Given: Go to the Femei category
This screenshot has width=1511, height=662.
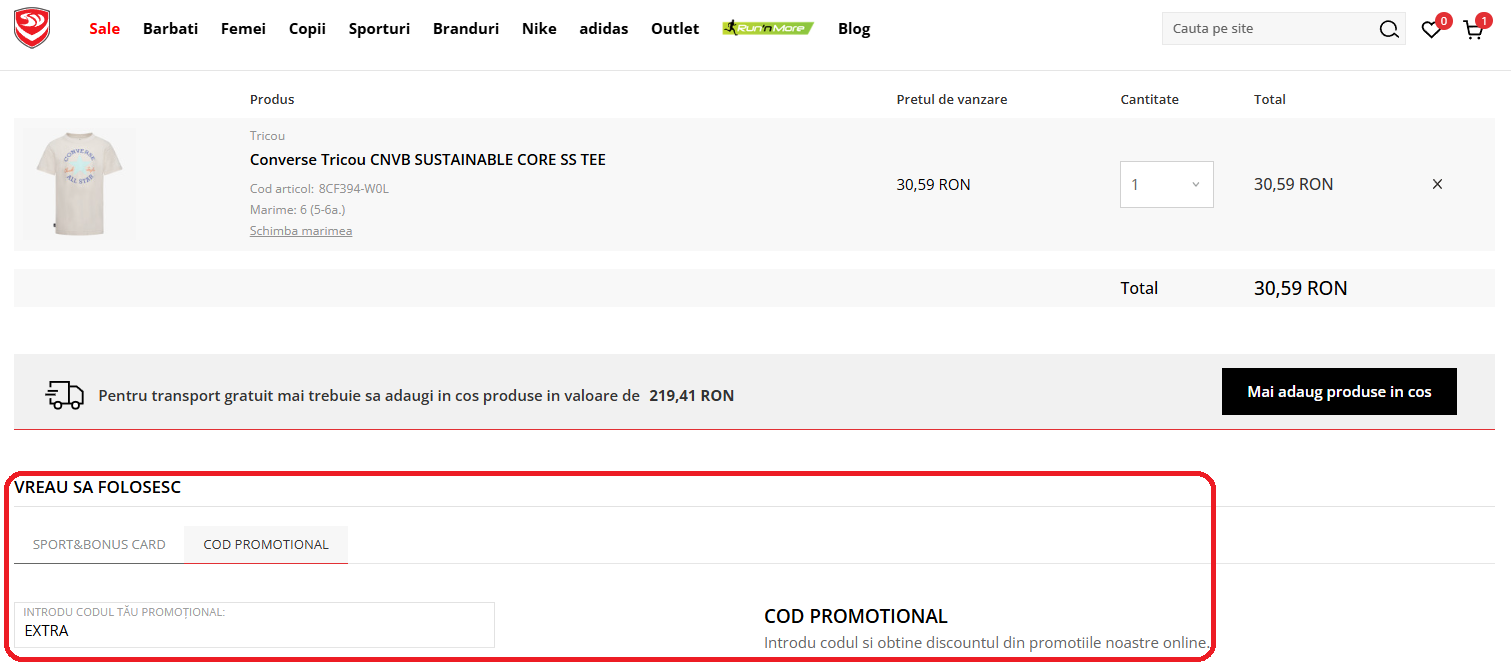Looking at the screenshot, I should point(243,29).
